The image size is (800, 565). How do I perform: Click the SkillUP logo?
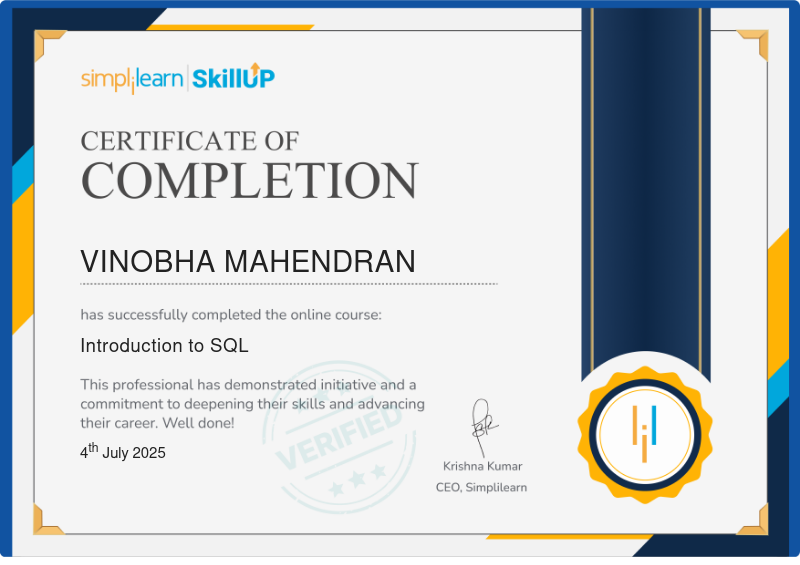click(233, 78)
